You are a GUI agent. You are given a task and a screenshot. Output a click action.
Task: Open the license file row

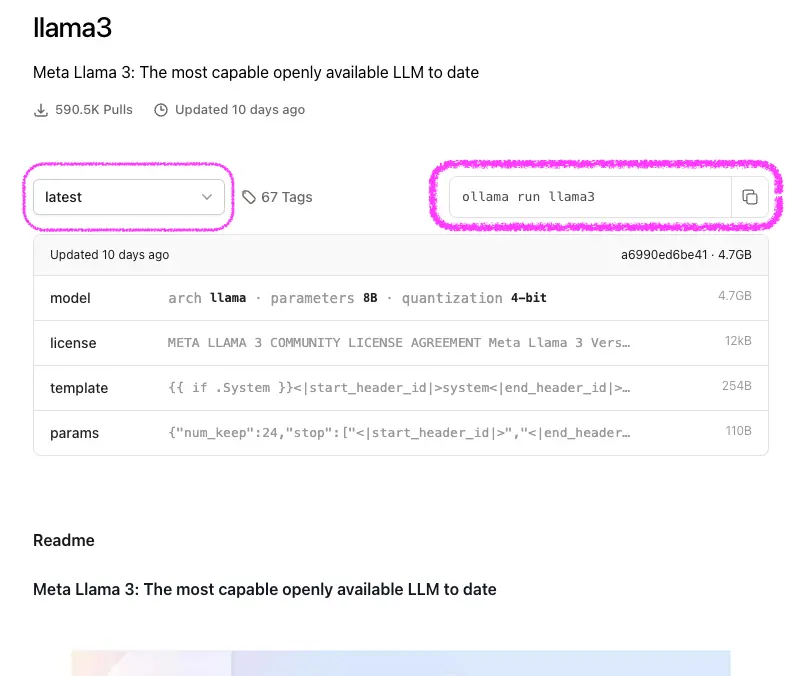coord(400,343)
